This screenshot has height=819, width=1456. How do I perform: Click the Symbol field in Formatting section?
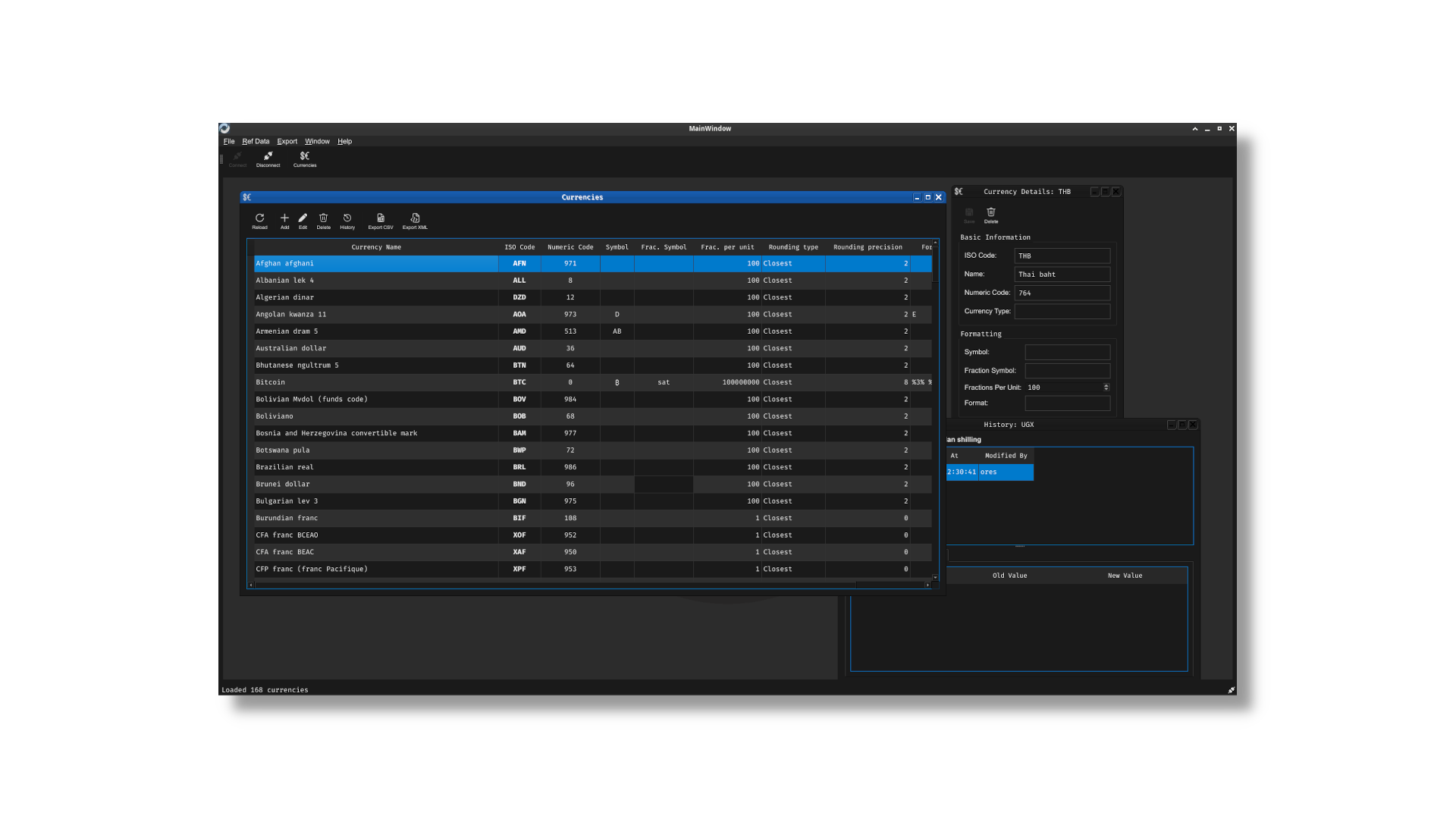[x=1067, y=352]
